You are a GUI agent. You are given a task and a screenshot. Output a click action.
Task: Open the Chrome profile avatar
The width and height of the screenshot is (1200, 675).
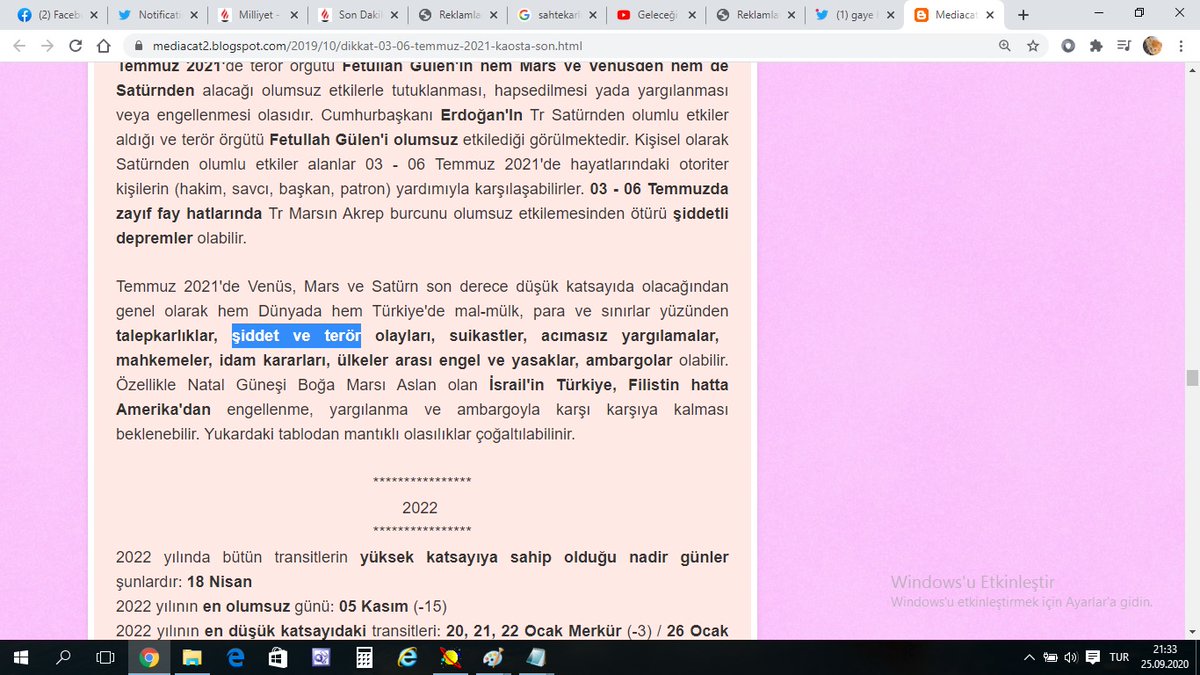[1152, 46]
